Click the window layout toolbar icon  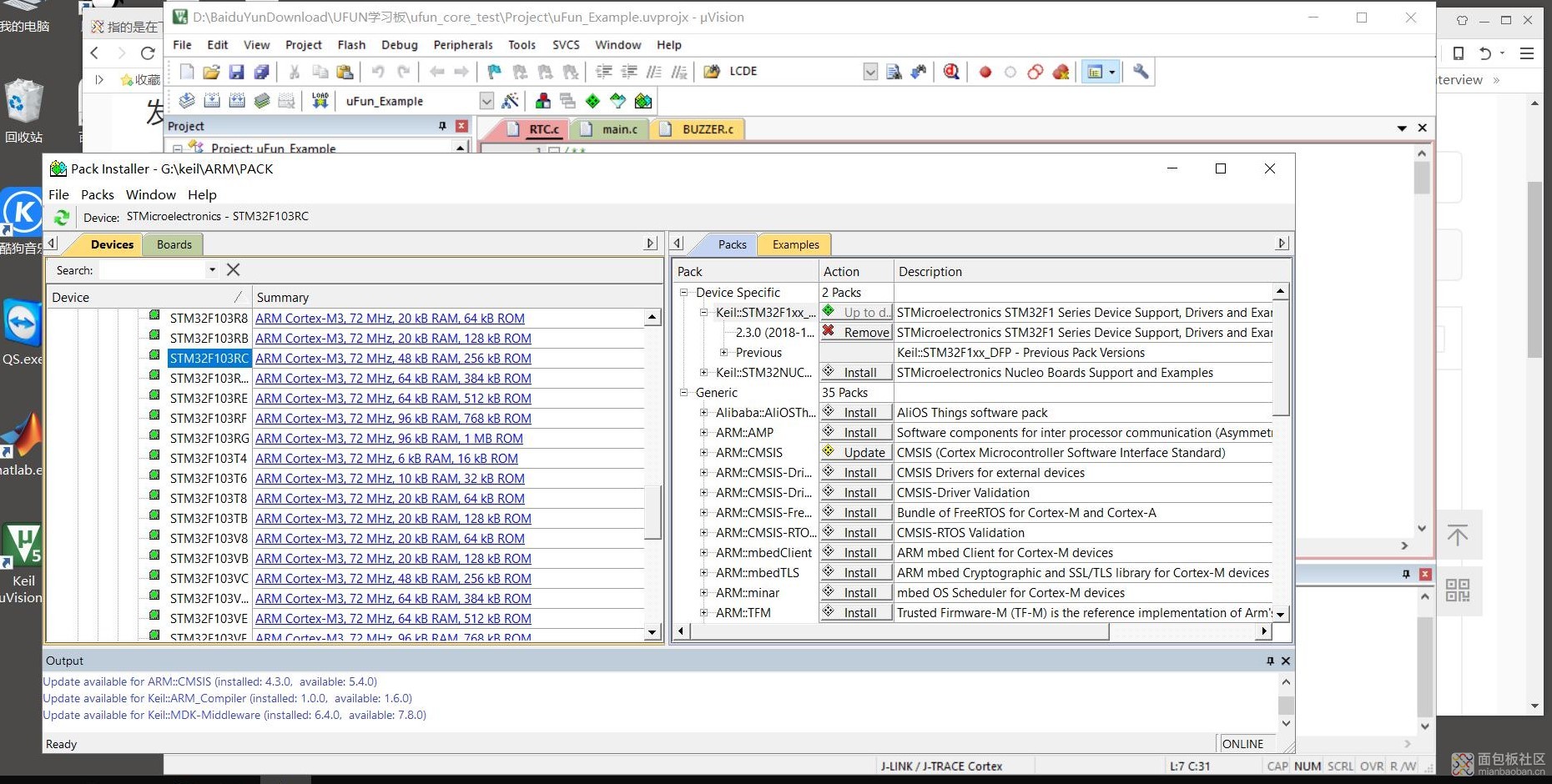(x=1094, y=72)
